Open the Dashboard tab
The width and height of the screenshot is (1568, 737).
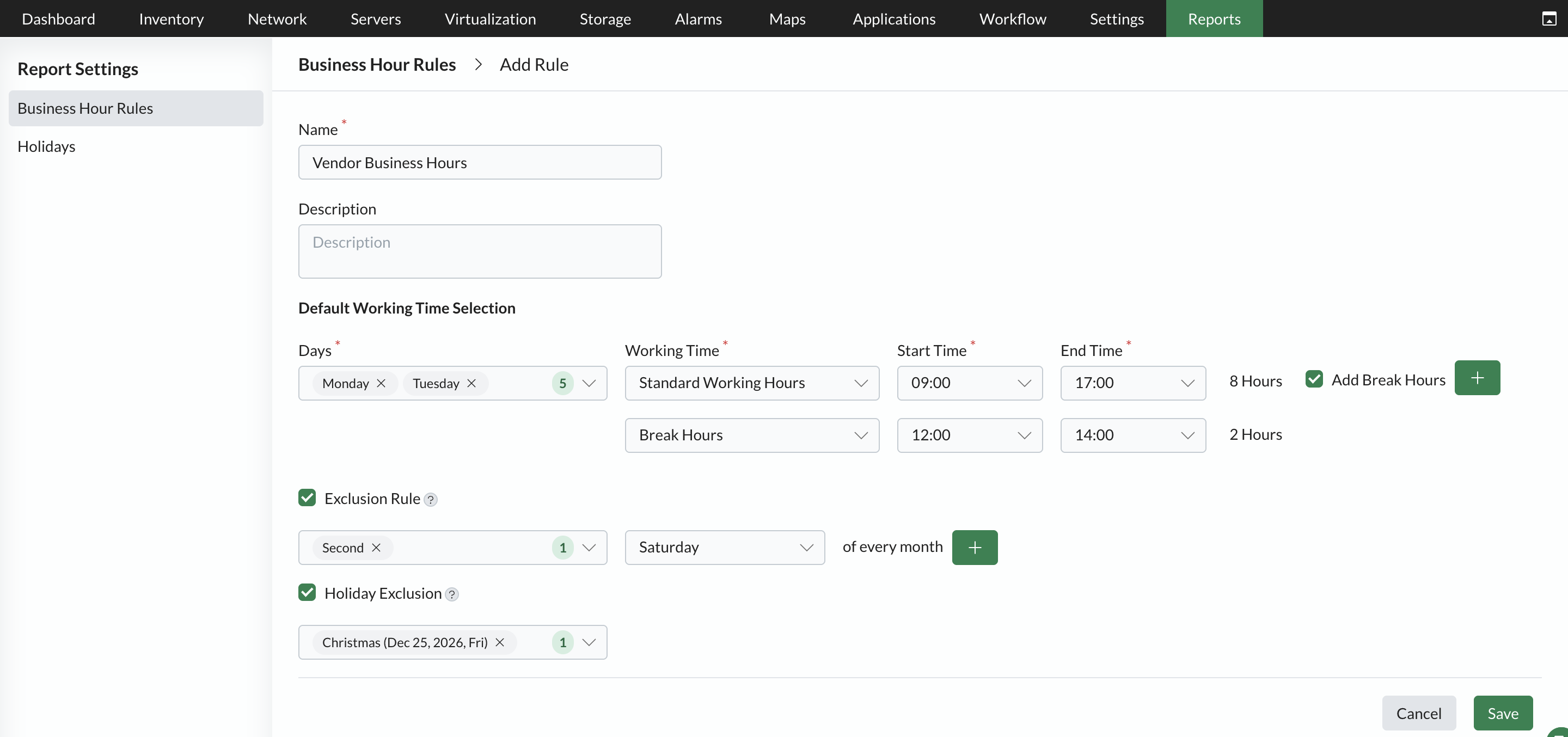(x=58, y=19)
